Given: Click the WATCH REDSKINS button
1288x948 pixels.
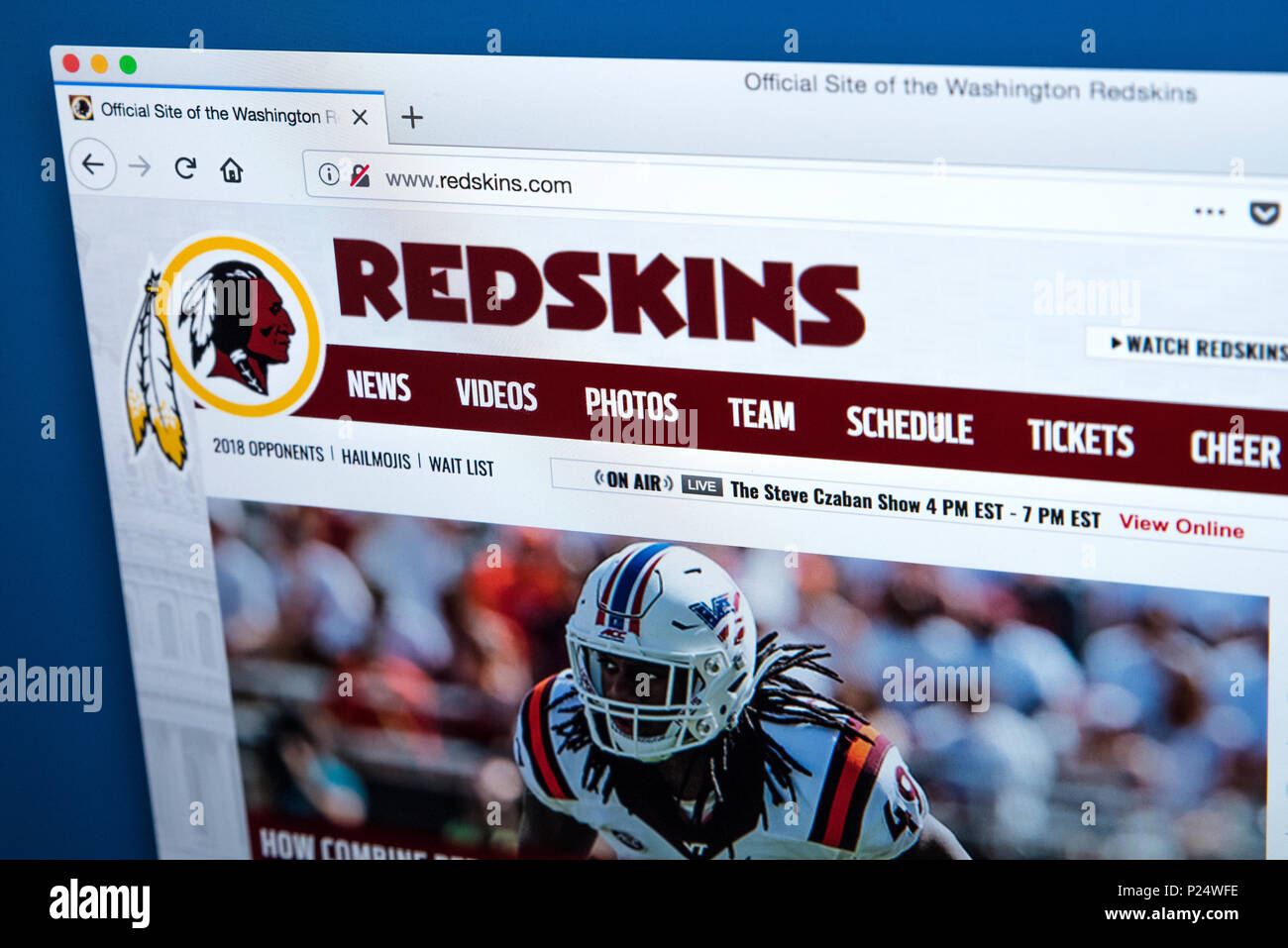Looking at the screenshot, I should pos(1187,346).
